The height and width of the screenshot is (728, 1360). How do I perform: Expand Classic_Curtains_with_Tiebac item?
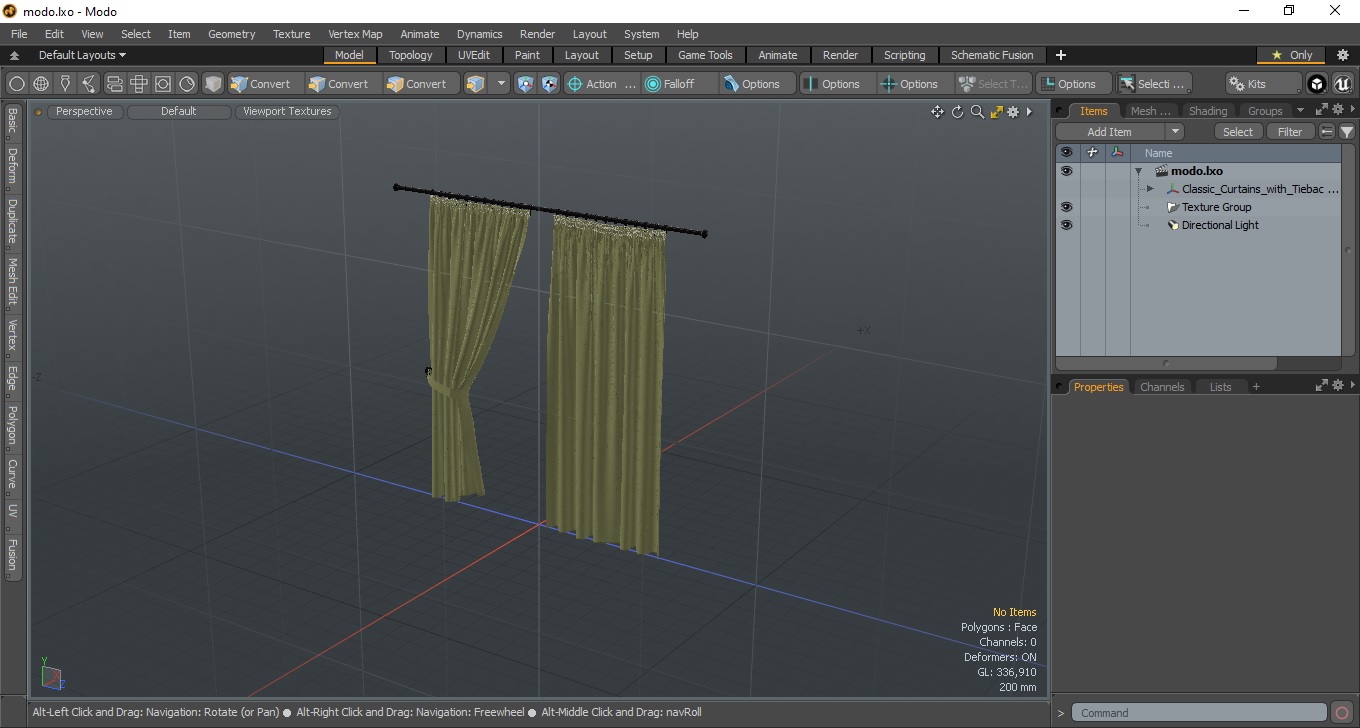coord(1150,189)
